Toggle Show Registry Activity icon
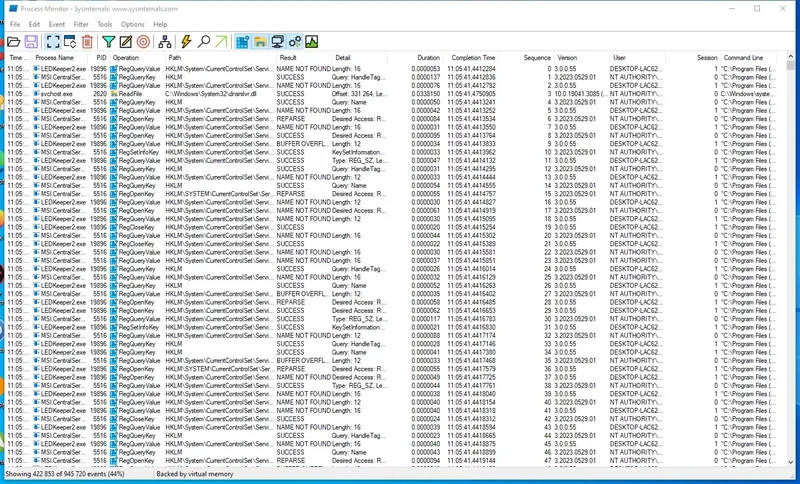800x484 pixels. (242, 42)
